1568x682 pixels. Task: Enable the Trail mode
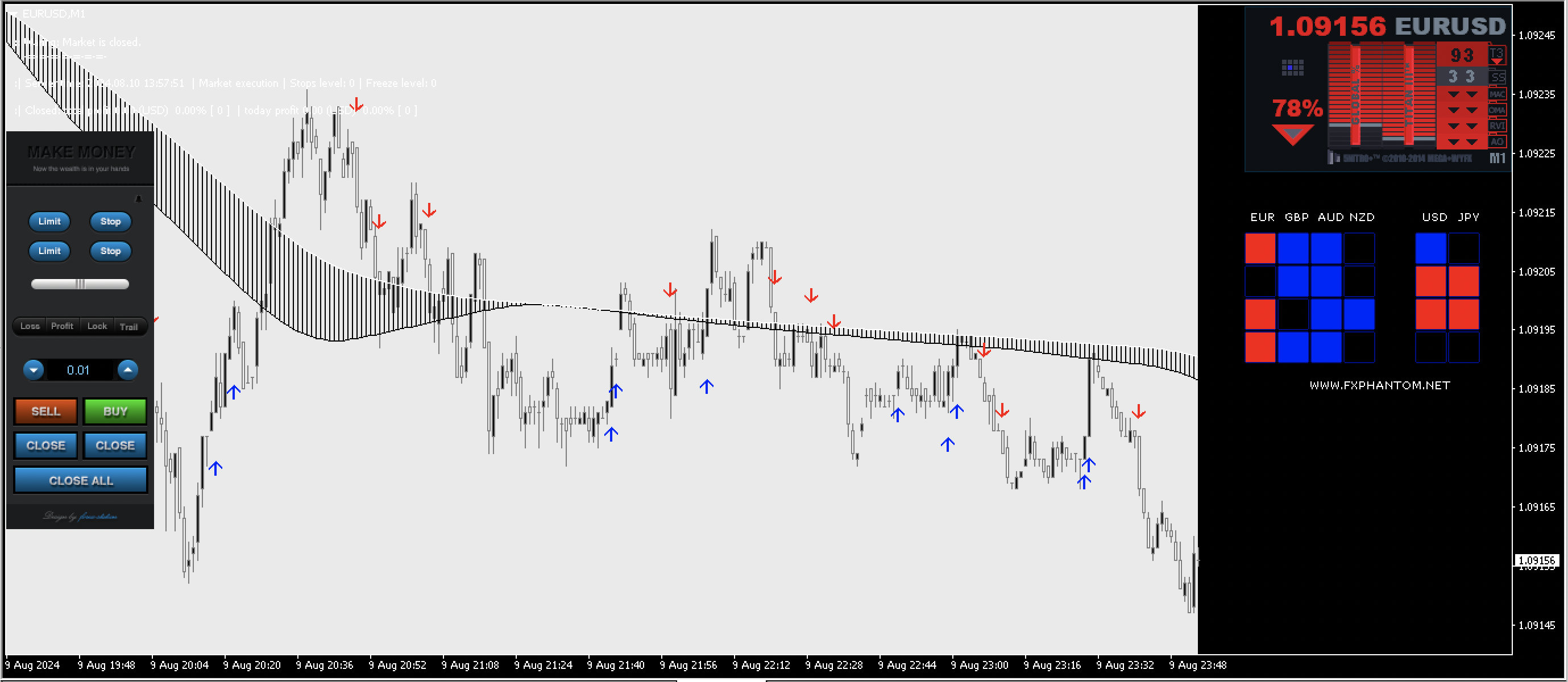pos(130,327)
